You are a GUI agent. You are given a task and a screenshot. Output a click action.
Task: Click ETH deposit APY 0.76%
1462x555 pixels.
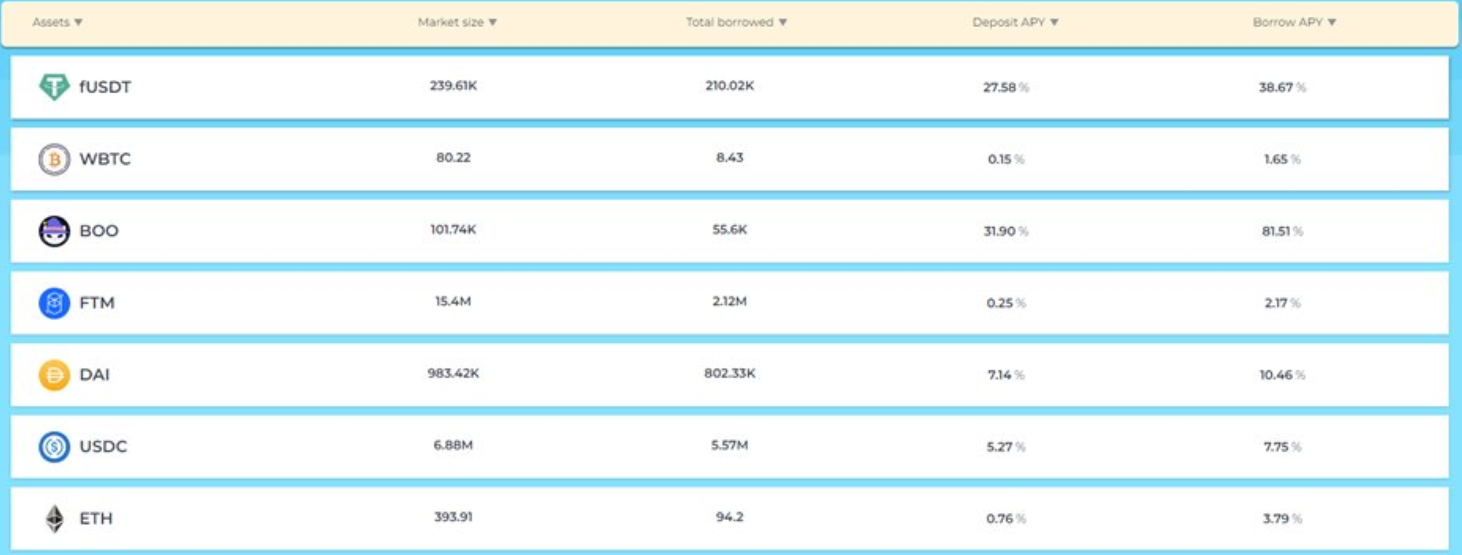tap(1006, 519)
